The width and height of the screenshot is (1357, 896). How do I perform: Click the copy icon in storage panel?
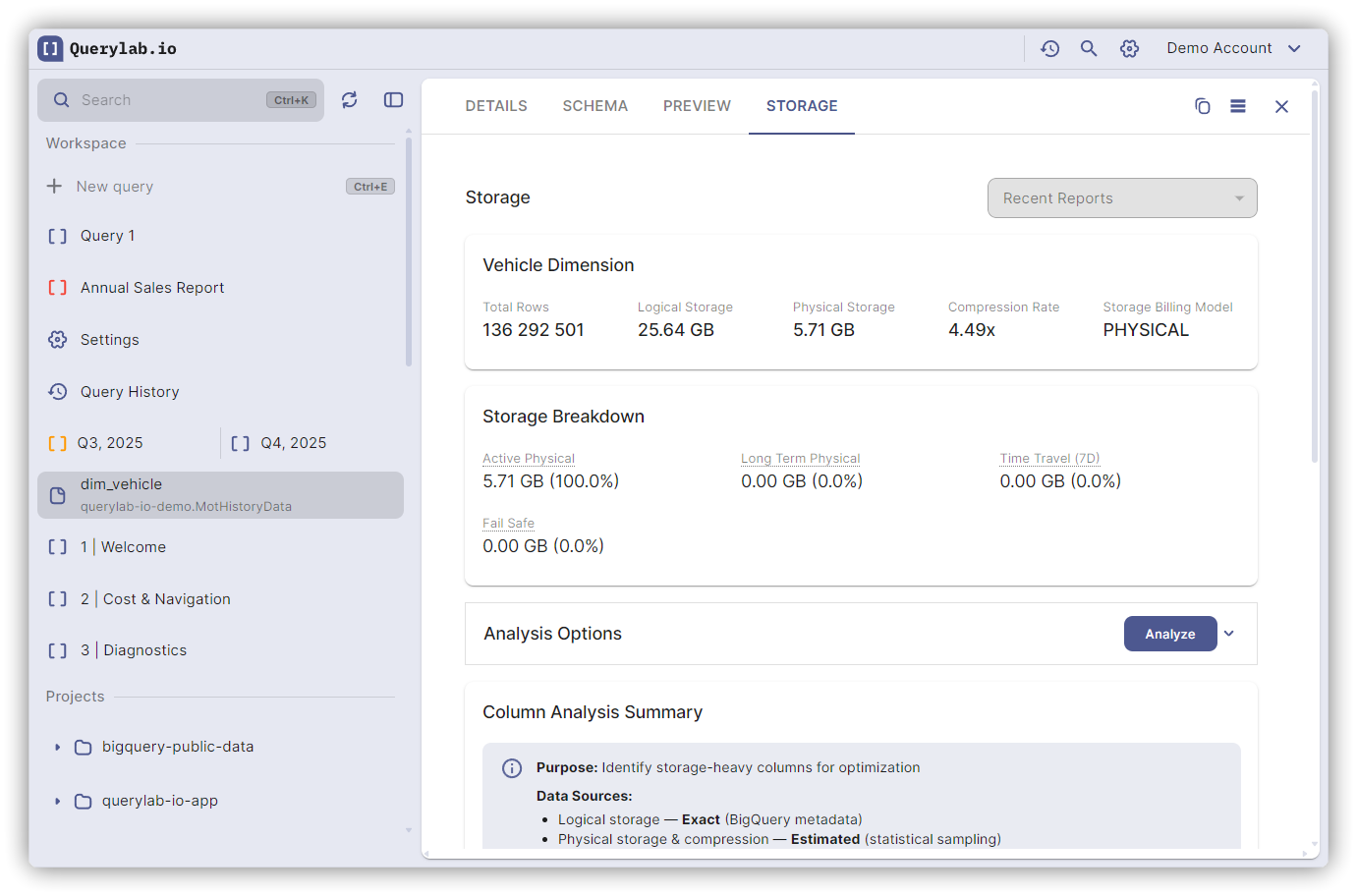[1202, 106]
